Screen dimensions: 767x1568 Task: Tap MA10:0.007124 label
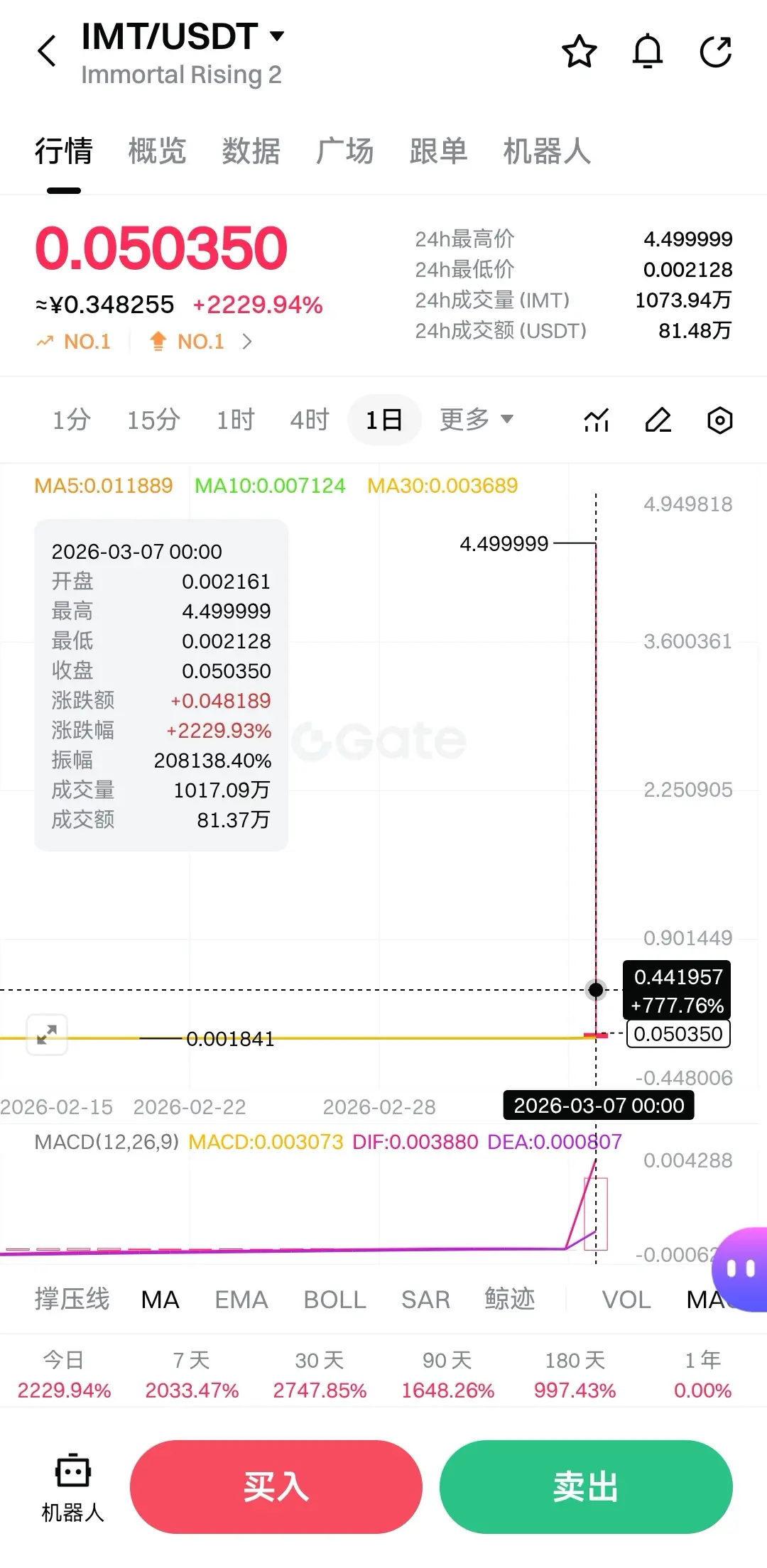[270, 486]
